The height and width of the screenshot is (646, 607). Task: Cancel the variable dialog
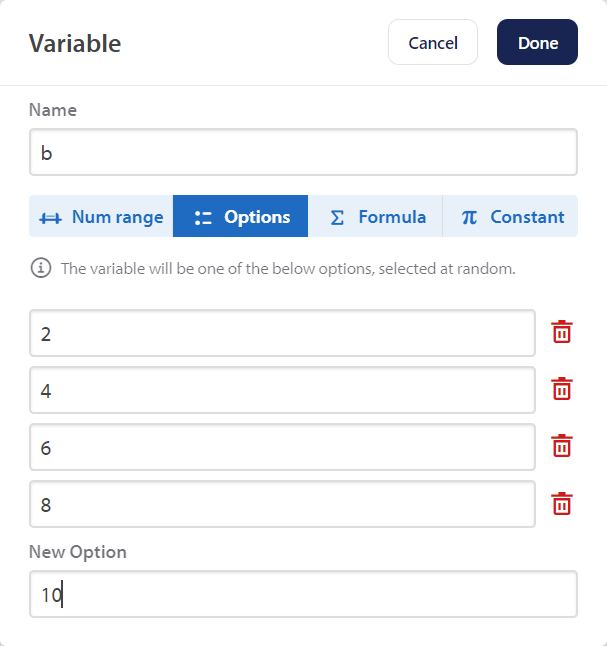(433, 43)
